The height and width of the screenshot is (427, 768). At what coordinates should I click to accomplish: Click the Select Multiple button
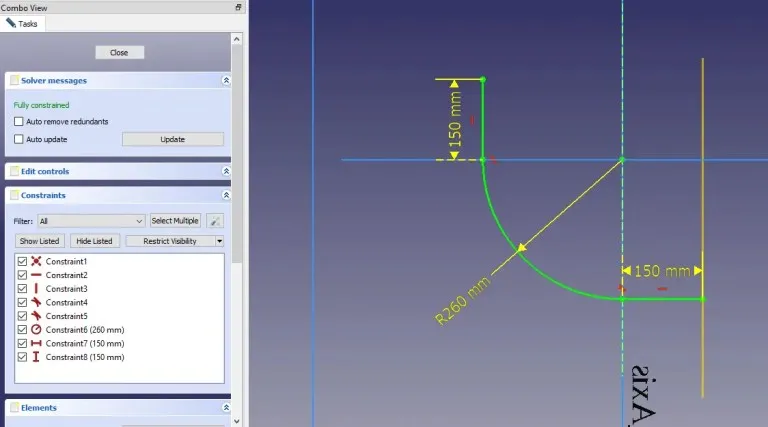[x=175, y=221]
